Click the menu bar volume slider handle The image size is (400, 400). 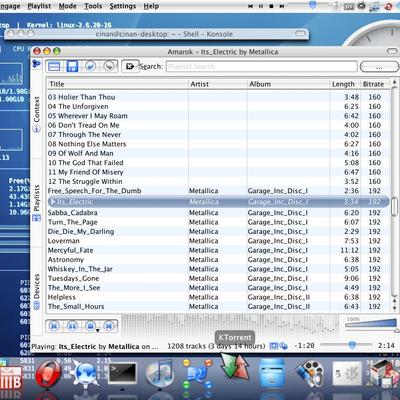point(313,5)
